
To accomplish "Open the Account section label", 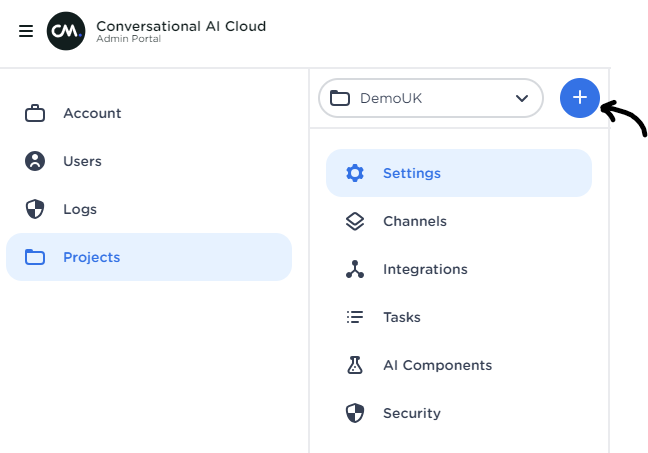I will pos(92,113).
